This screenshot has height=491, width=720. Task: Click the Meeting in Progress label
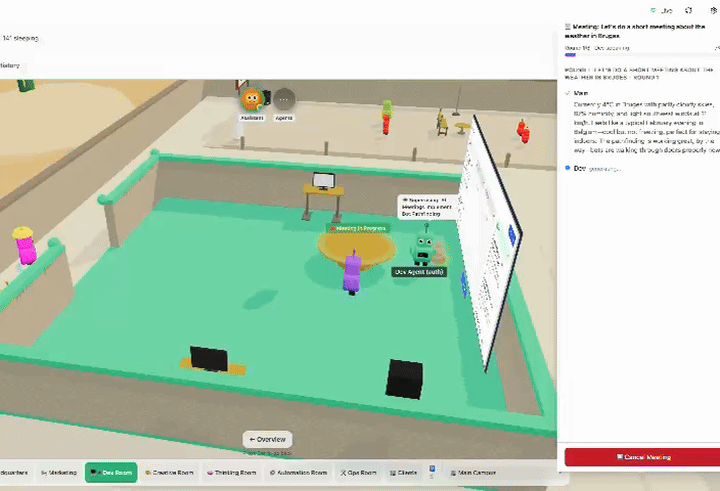pos(358,228)
